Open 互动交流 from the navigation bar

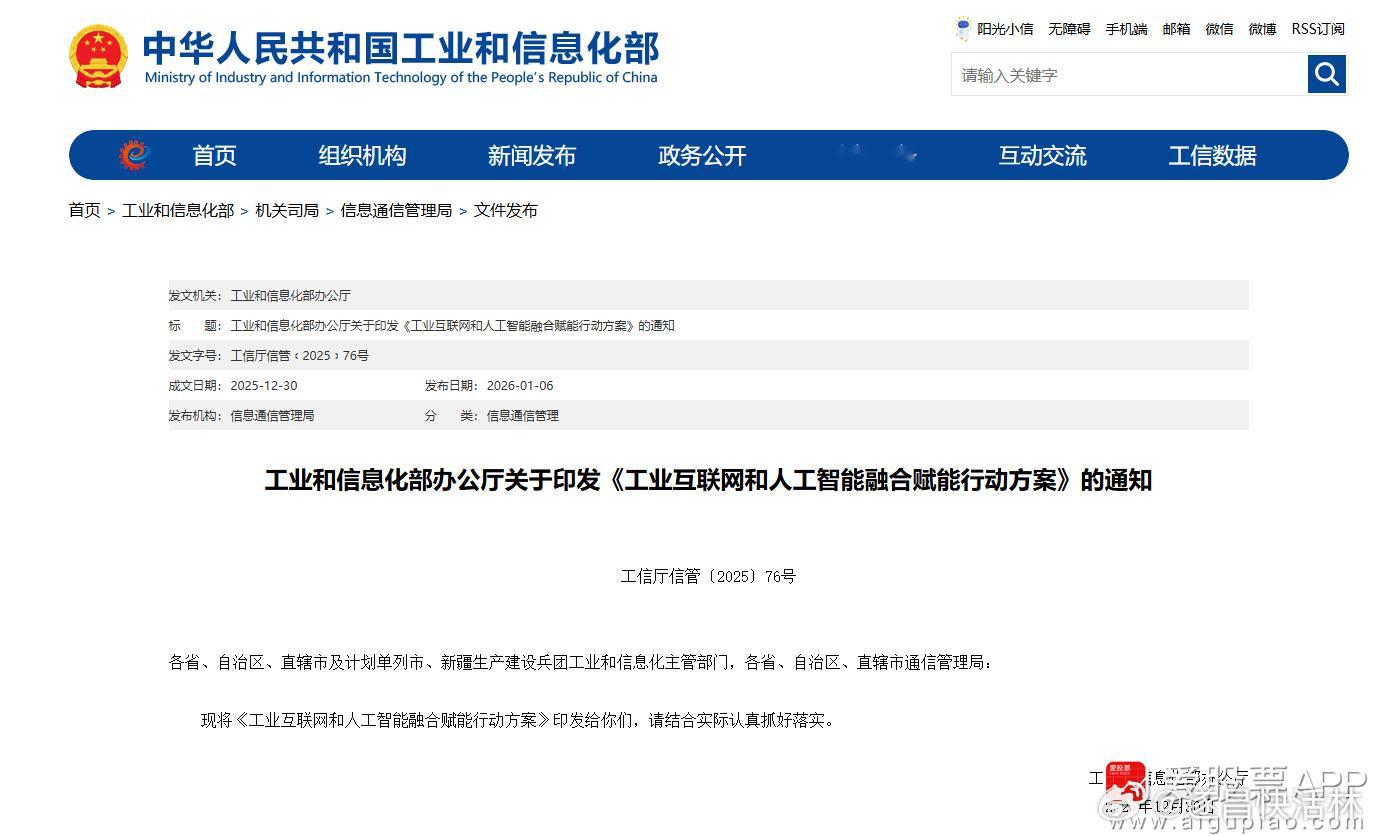[1042, 155]
